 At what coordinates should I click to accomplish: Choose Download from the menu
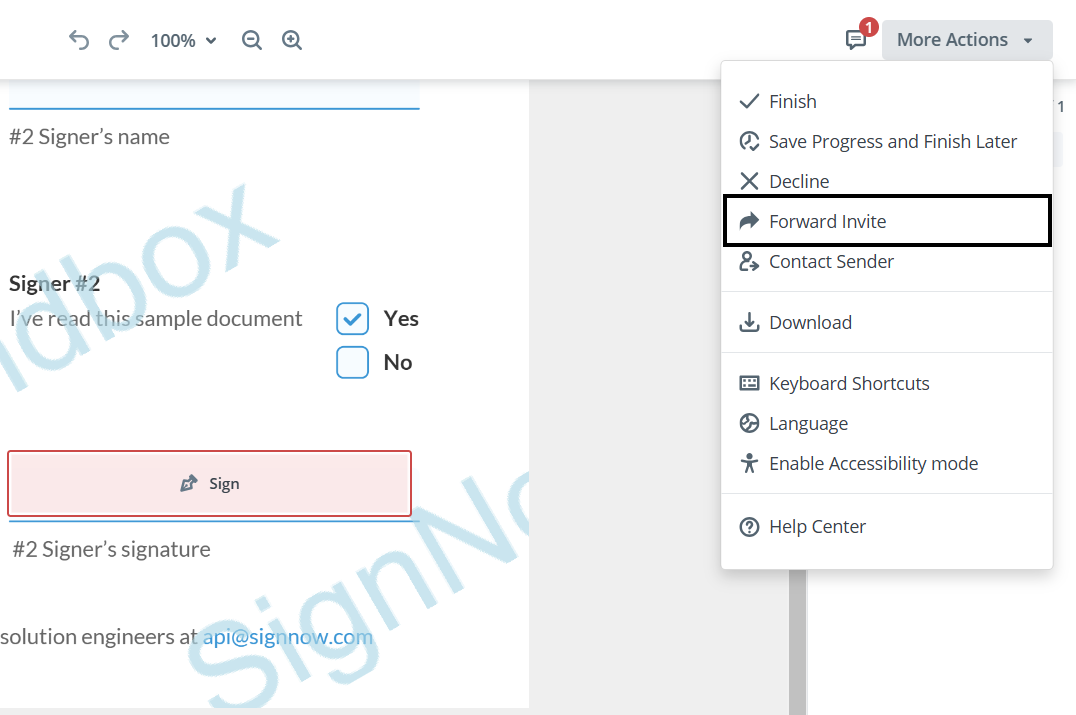click(x=887, y=323)
